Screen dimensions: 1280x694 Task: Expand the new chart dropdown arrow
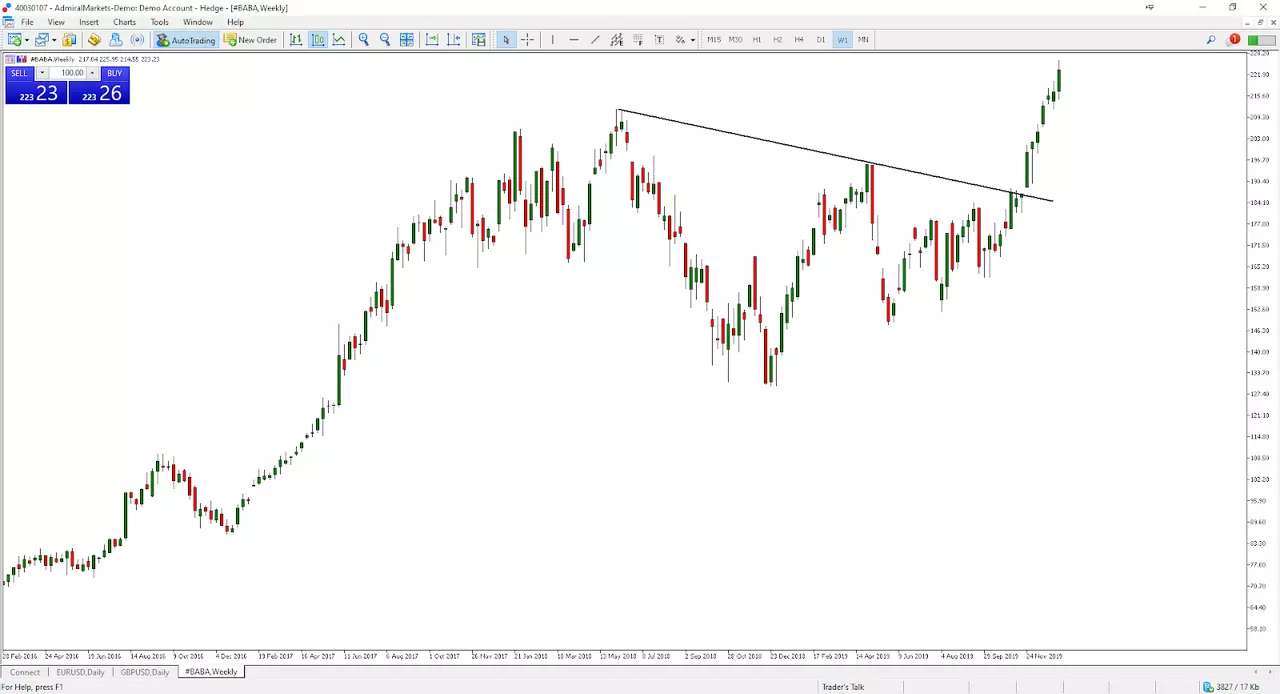coord(27,40)
